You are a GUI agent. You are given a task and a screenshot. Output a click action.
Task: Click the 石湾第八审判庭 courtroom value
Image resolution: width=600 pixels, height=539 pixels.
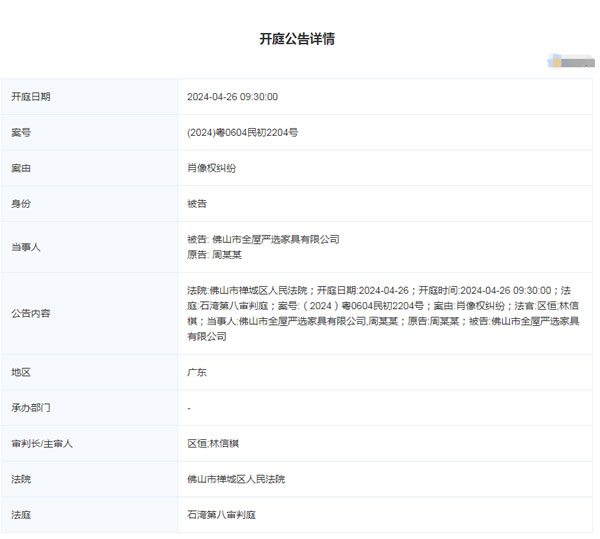222,514
